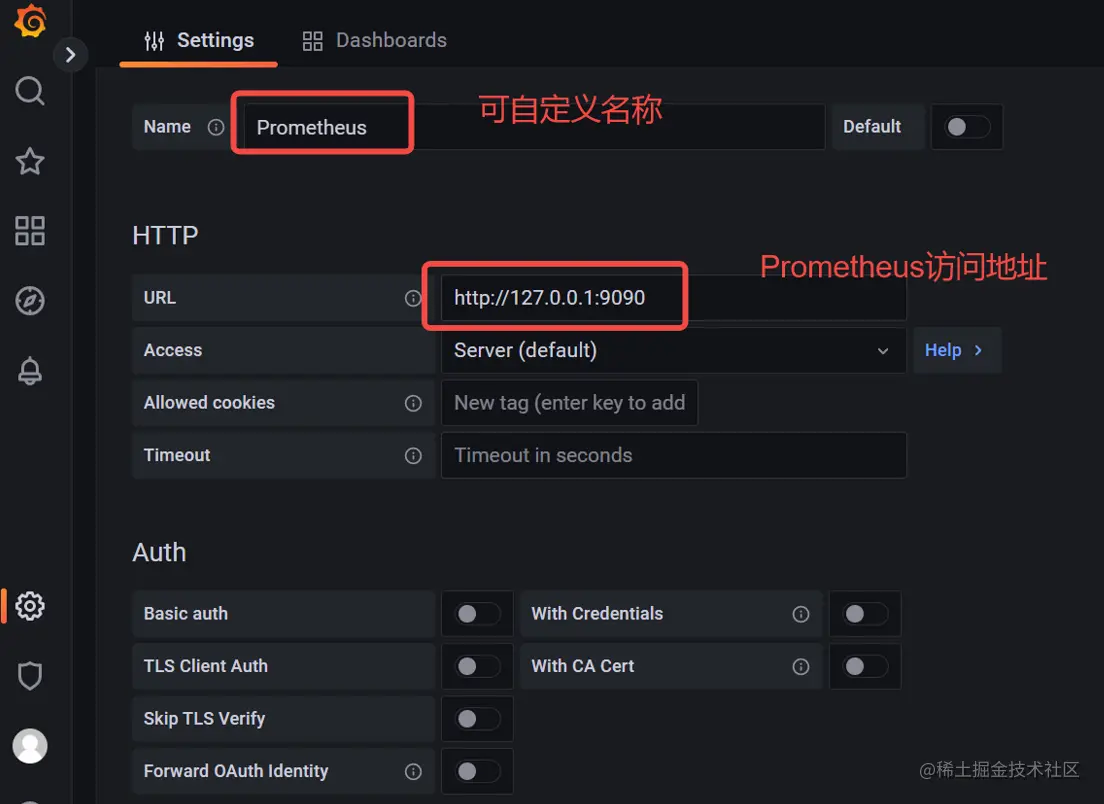Toggle the With Credentials switch
This screenshot has height=804, width=1104.
[x=865, y=614]
